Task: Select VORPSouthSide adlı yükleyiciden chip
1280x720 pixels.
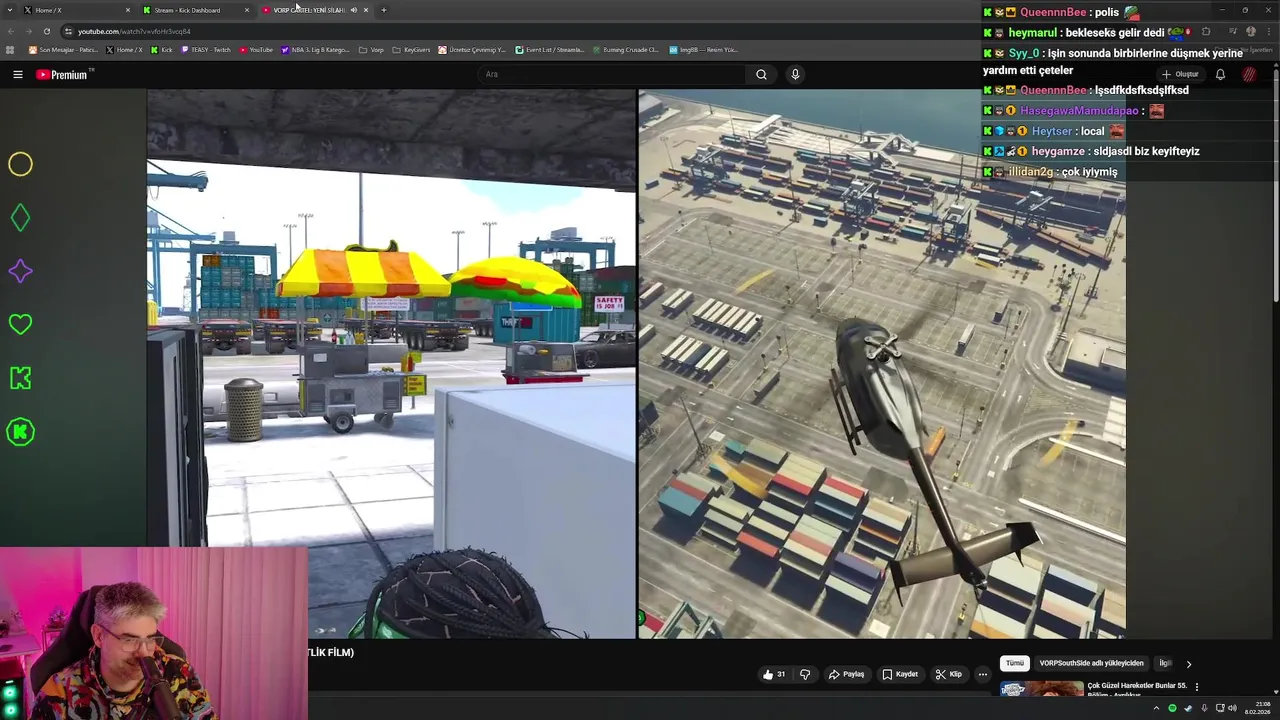Action: click(1091, 663)
